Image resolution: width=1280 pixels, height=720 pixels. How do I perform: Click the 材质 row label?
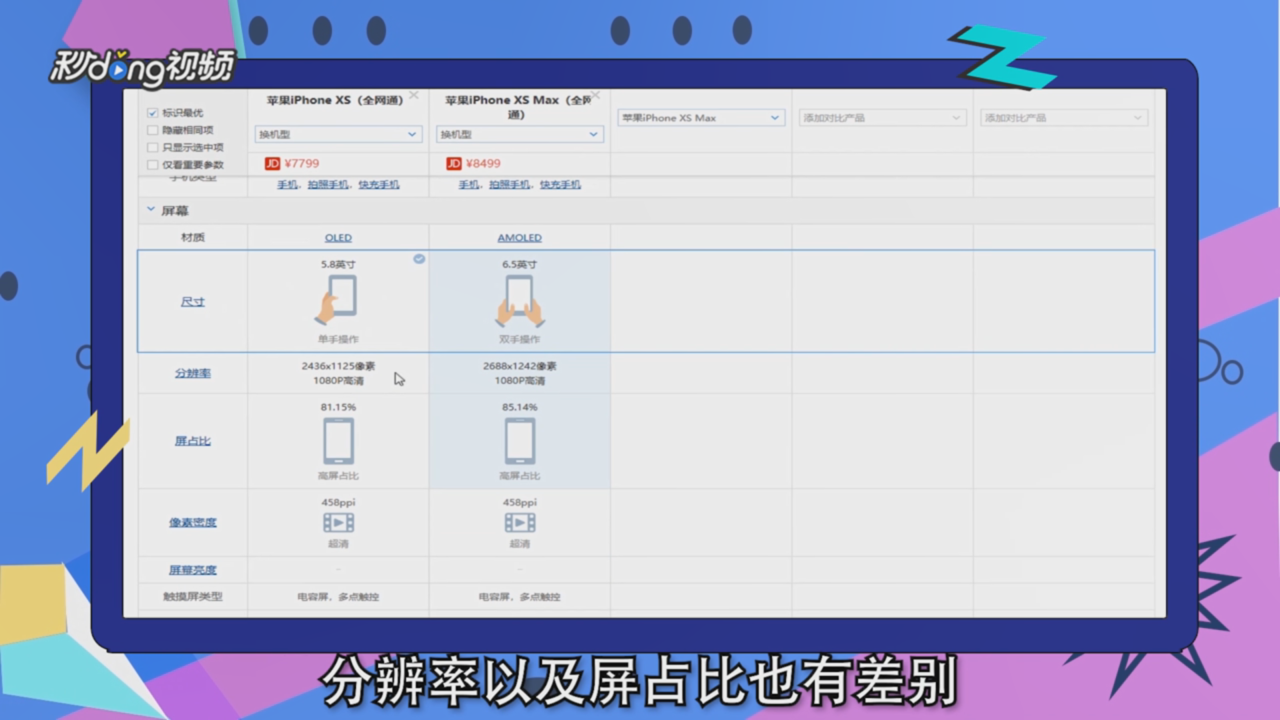click(x=193, y=238)
